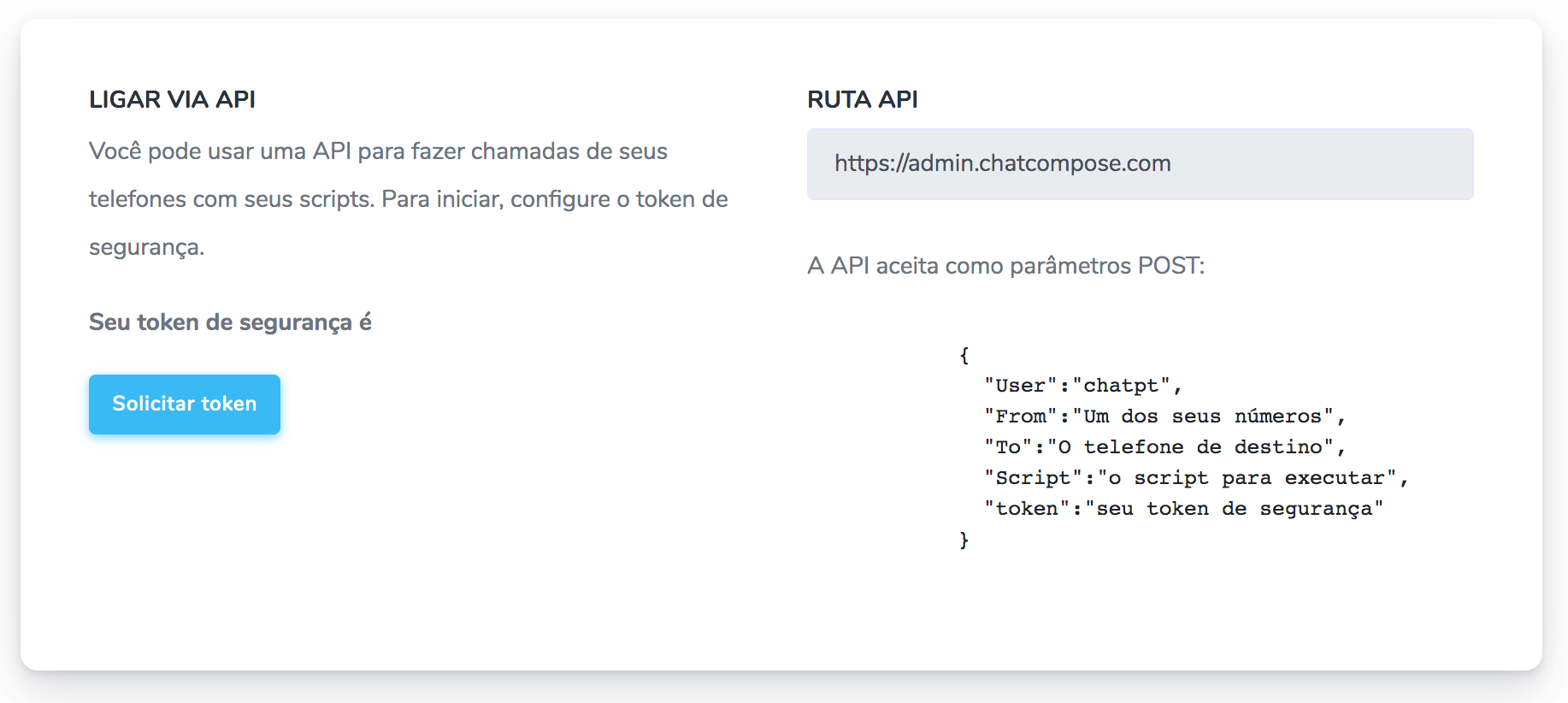Image resolution: width=1568 pixels, height=703 pixels.
Task: Click the Solicitar token button
Action: pyautogui.click(x=185, y=405)
